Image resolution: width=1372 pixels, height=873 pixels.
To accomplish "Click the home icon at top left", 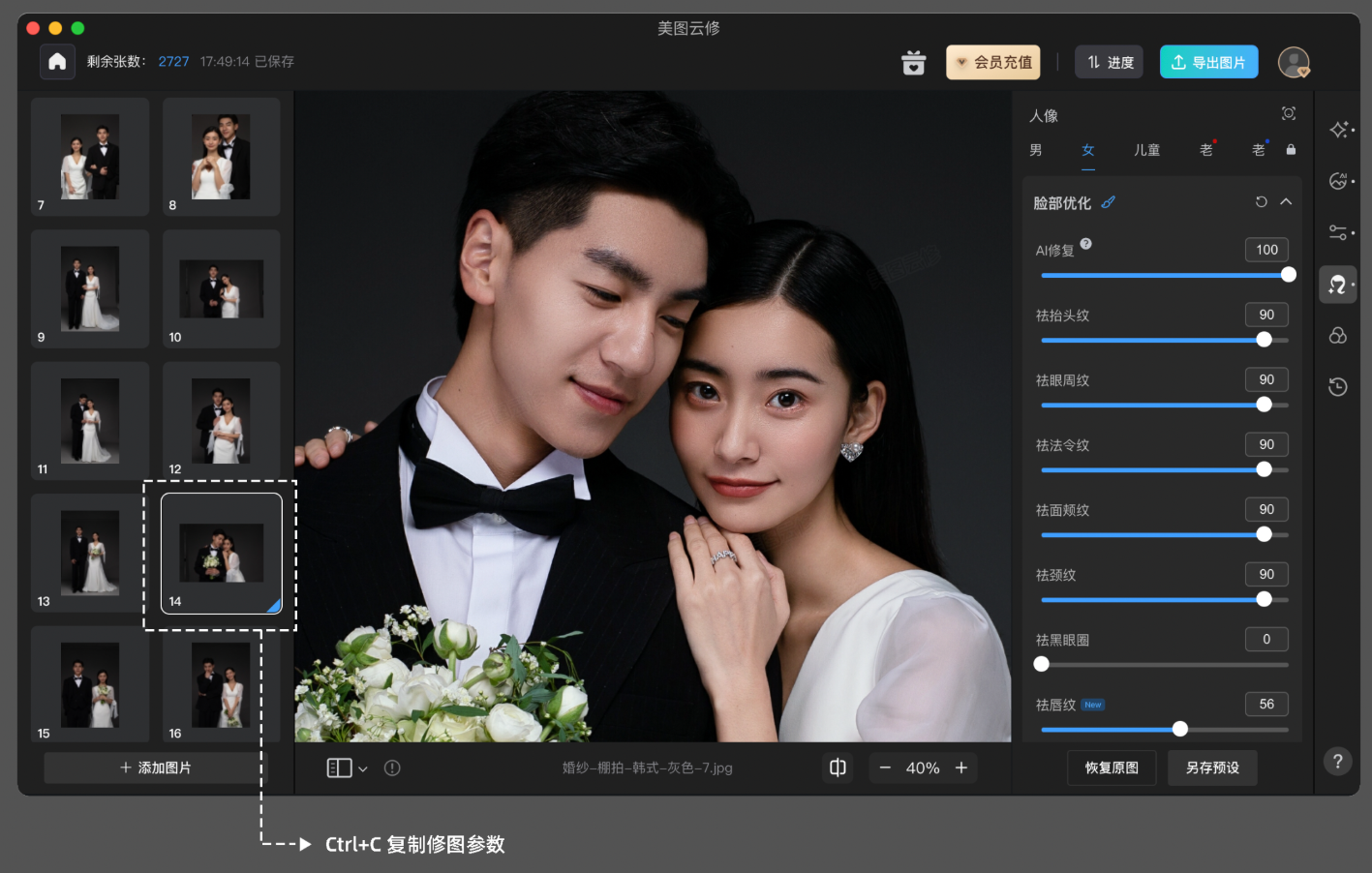I will click(x=57, y=61).
